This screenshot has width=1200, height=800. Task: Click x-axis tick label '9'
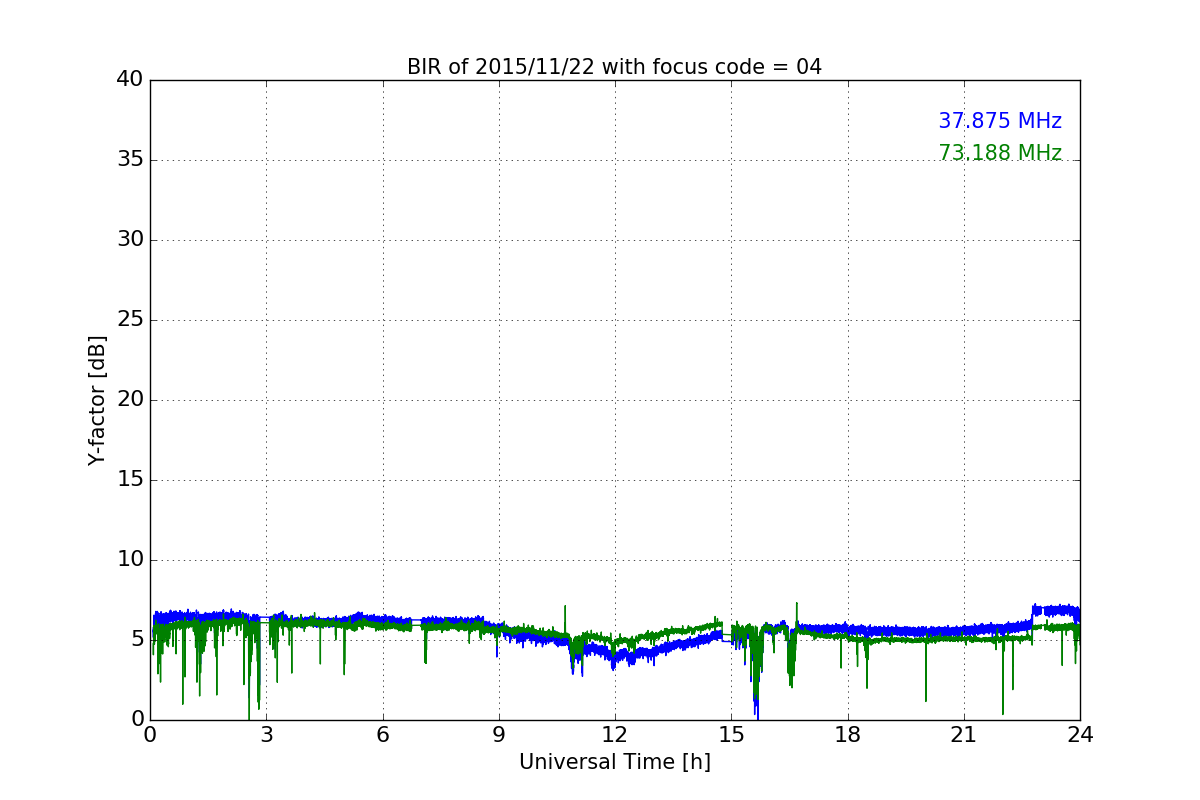(x=499, y=735)
